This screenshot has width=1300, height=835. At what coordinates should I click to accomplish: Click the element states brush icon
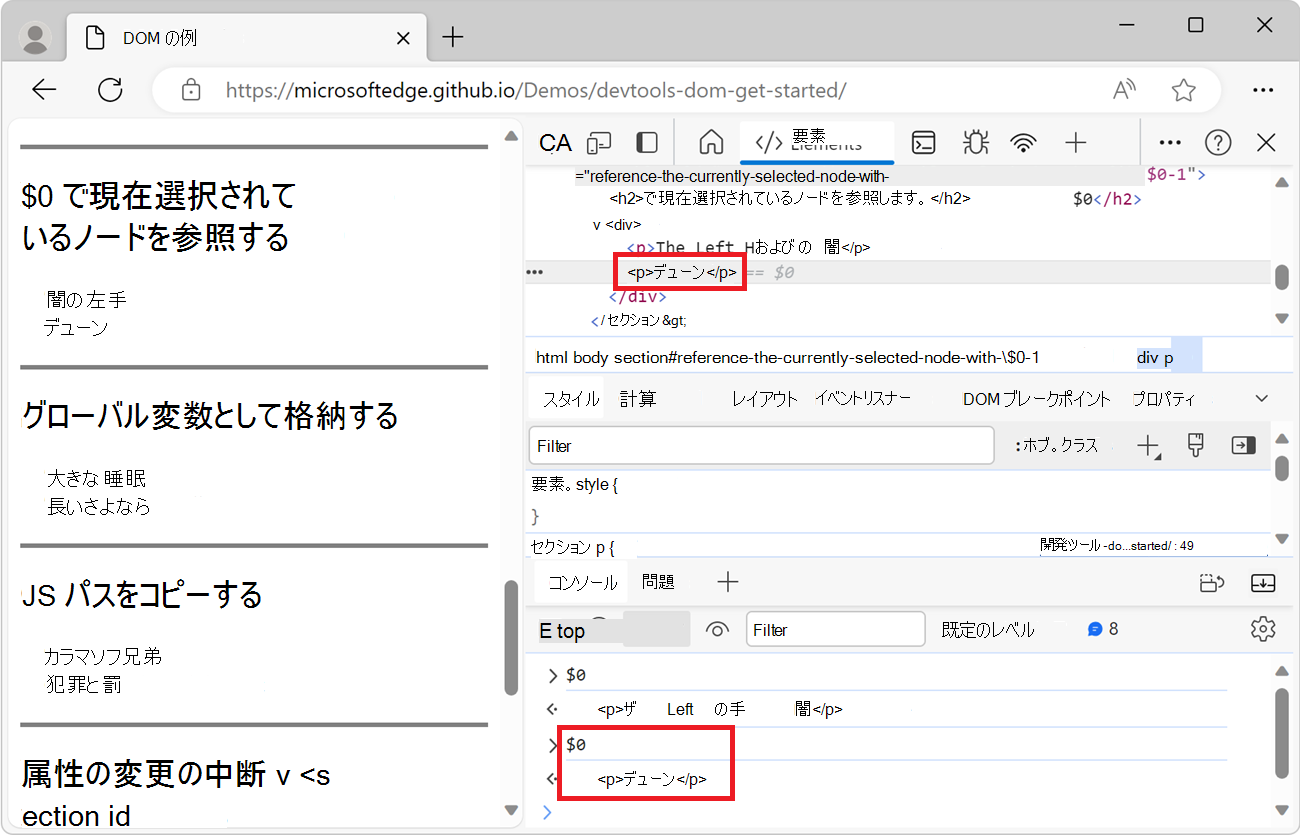pyautogui.click(x=1194, y=444)
